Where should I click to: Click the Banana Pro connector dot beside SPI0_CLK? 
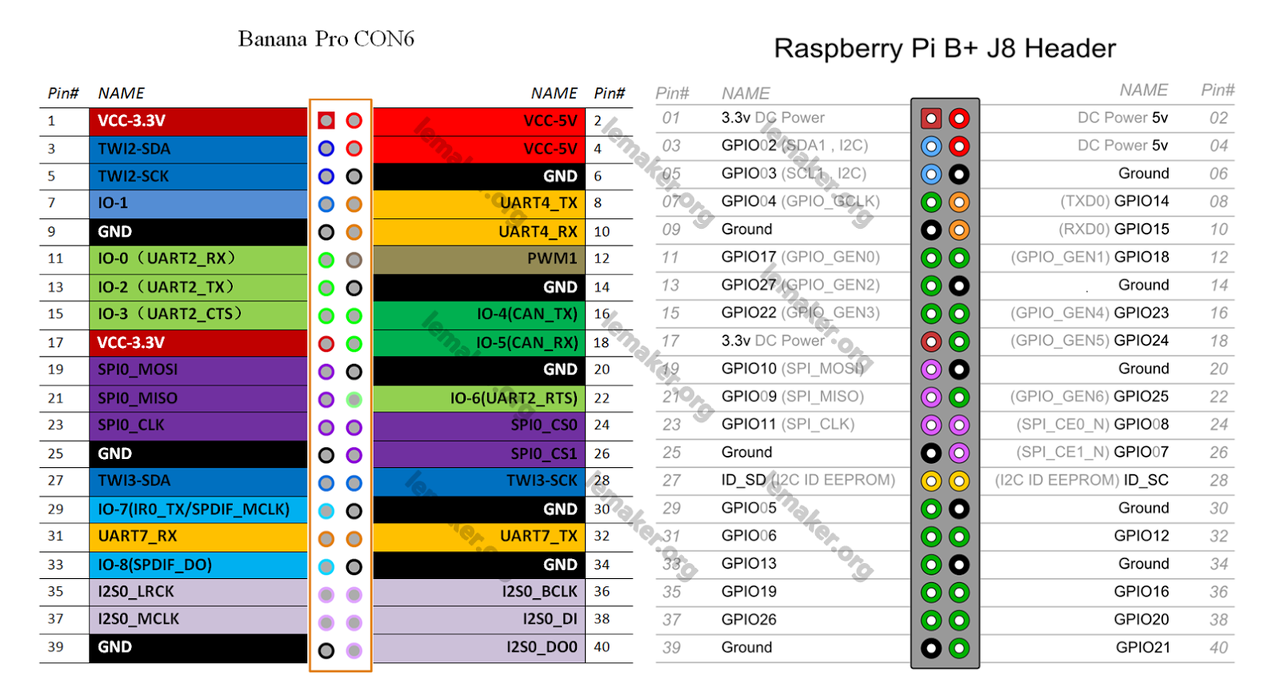point(326,427)
